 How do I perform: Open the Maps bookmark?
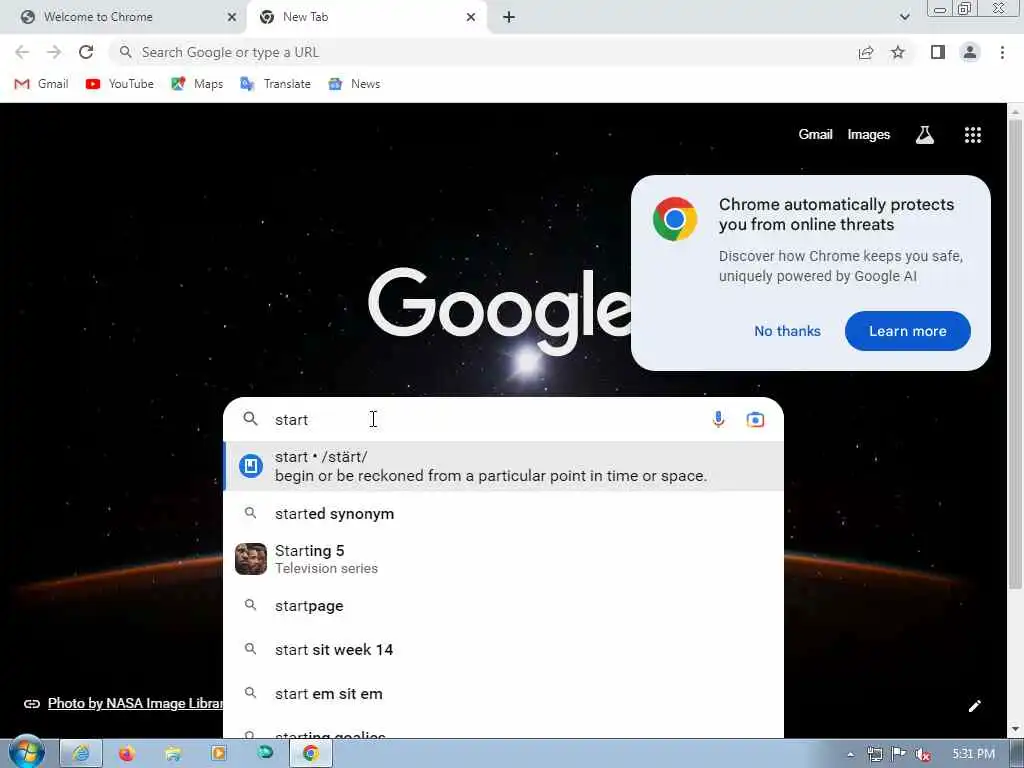(x=197, y=84)
